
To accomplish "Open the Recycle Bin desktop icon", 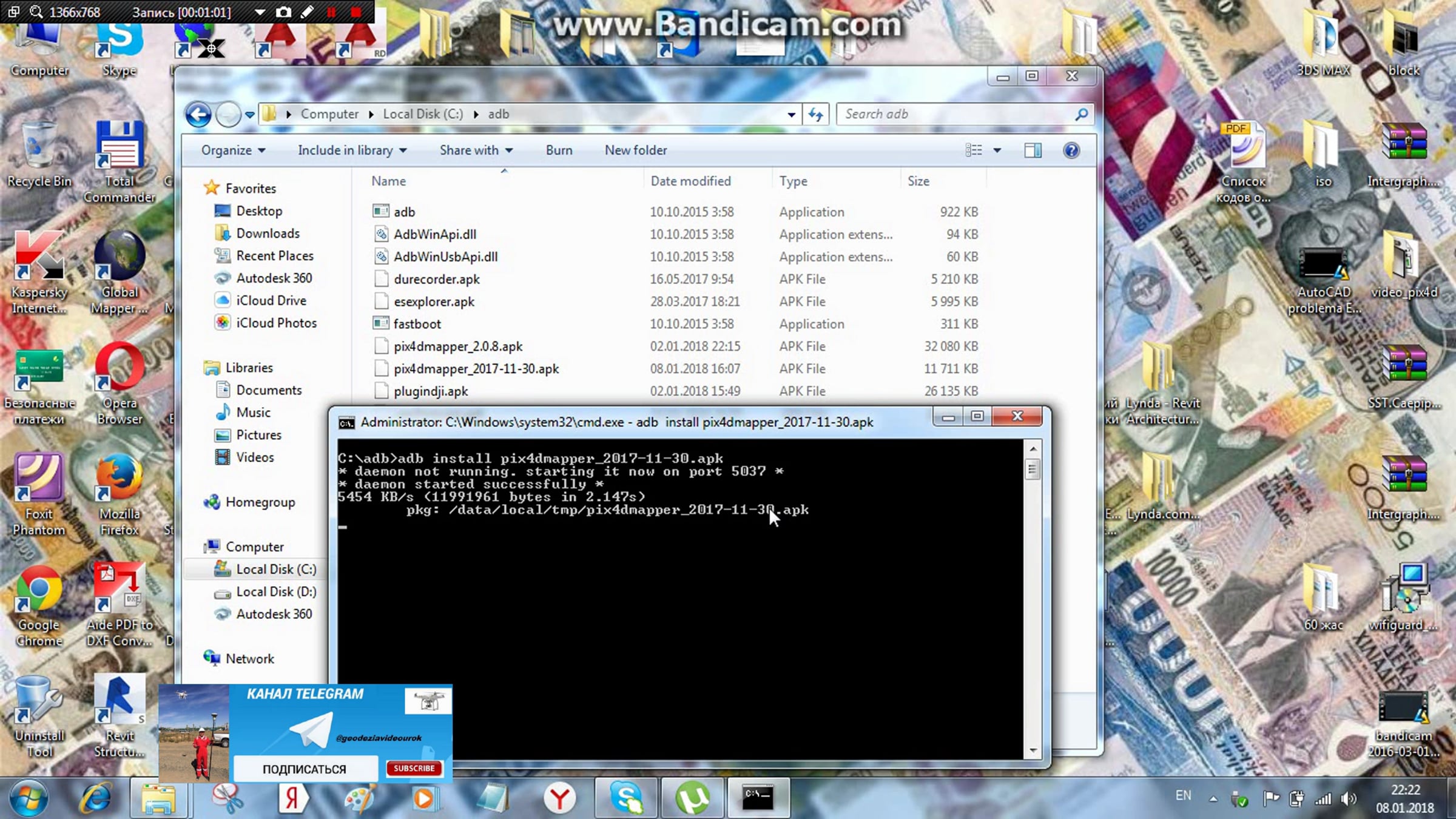I will coord(39,155).
